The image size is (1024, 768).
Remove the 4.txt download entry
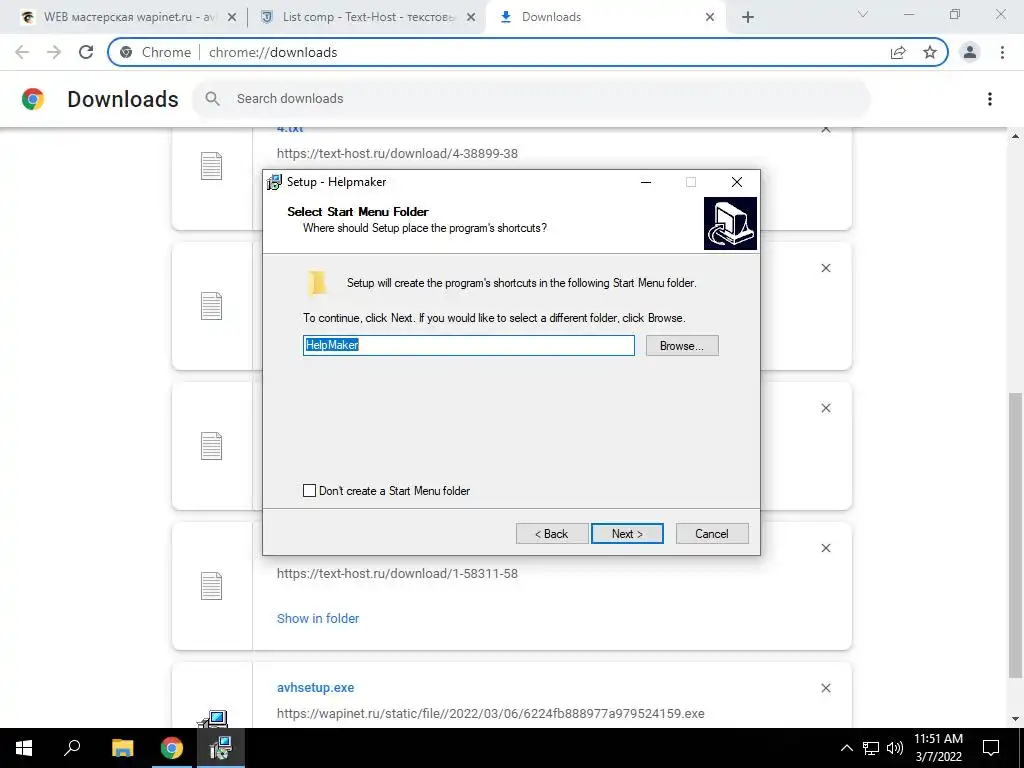click(825, 129)
